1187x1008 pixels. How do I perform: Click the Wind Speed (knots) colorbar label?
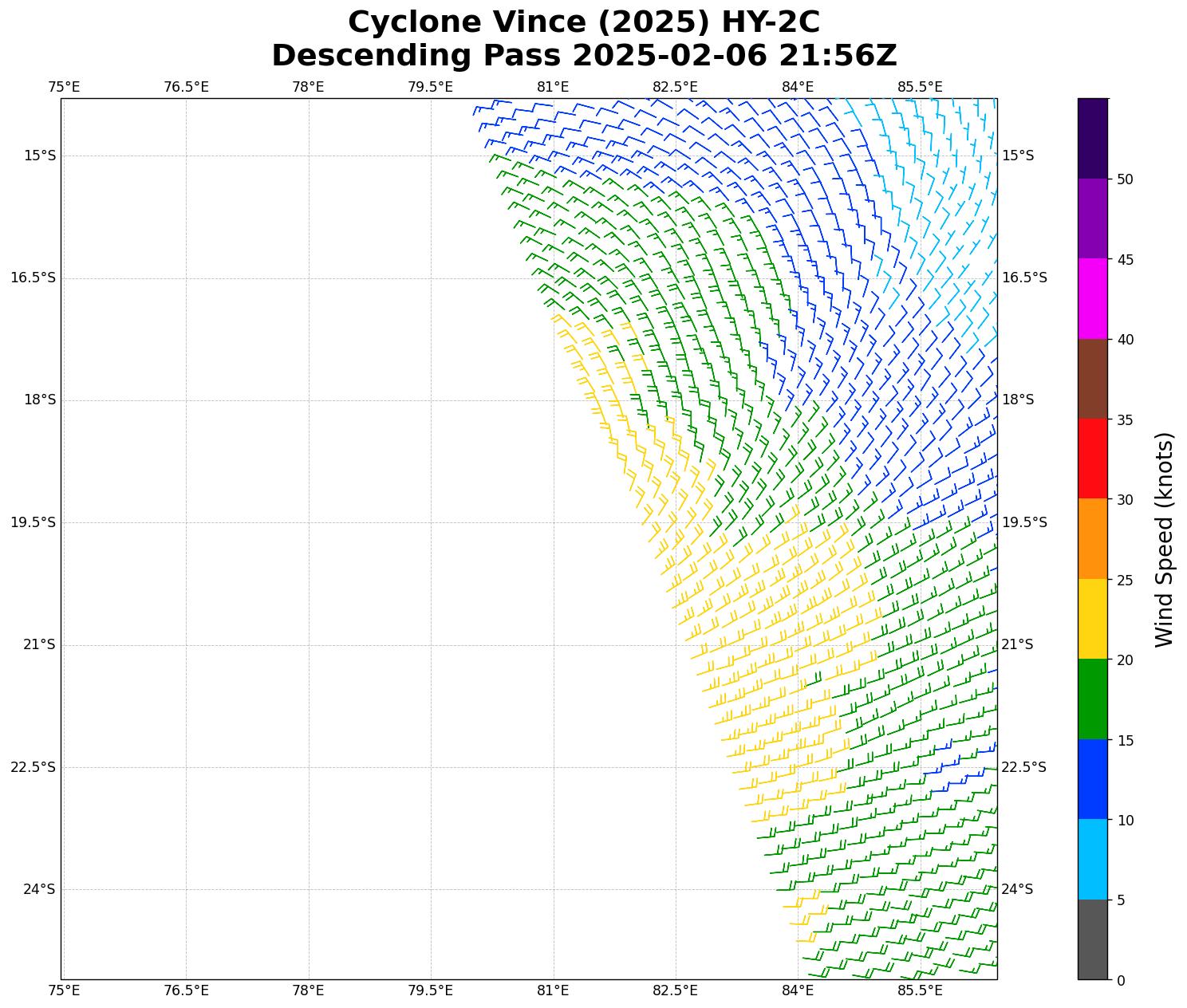(x=1165, y=539)
